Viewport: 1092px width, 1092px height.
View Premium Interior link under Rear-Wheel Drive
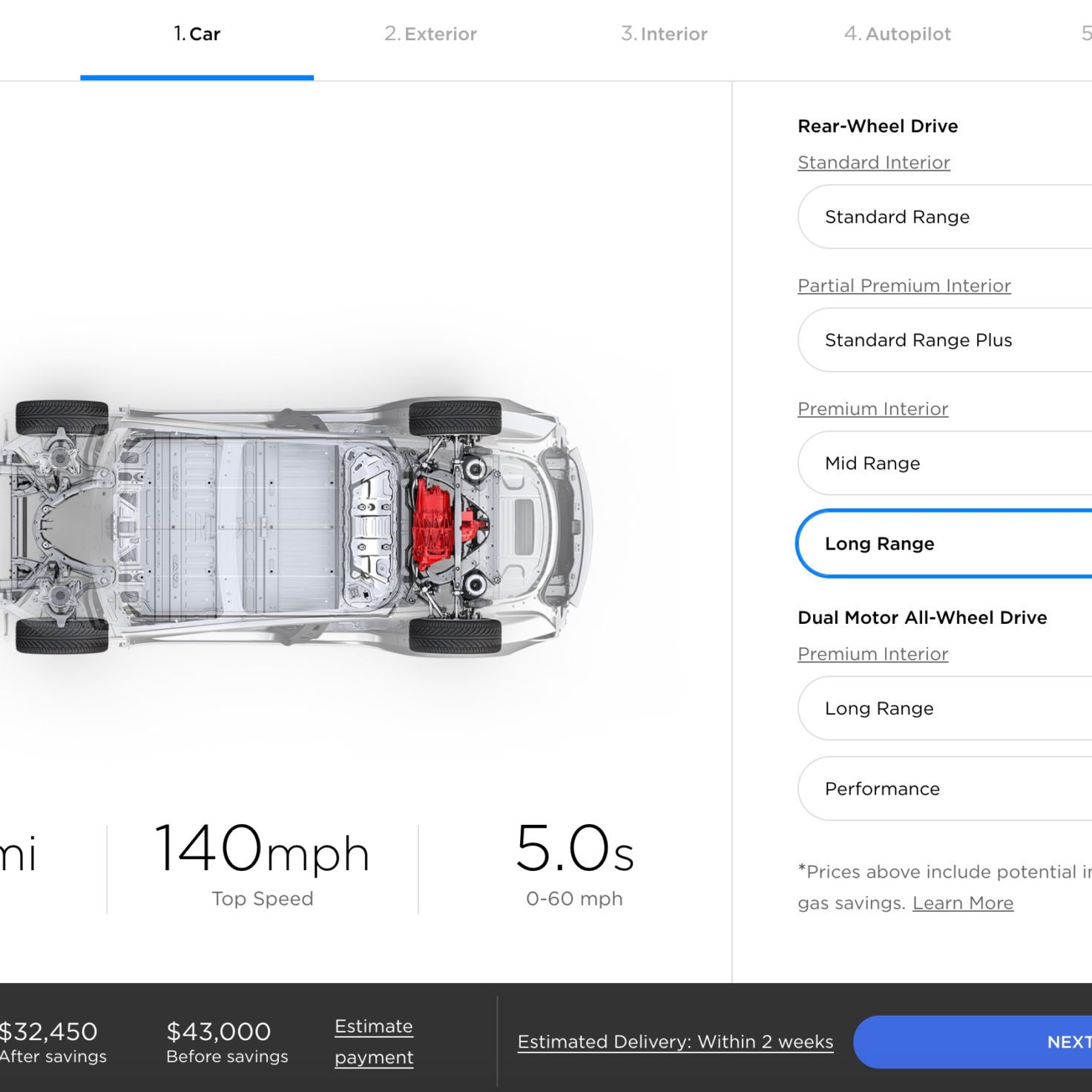coord(873,409)
